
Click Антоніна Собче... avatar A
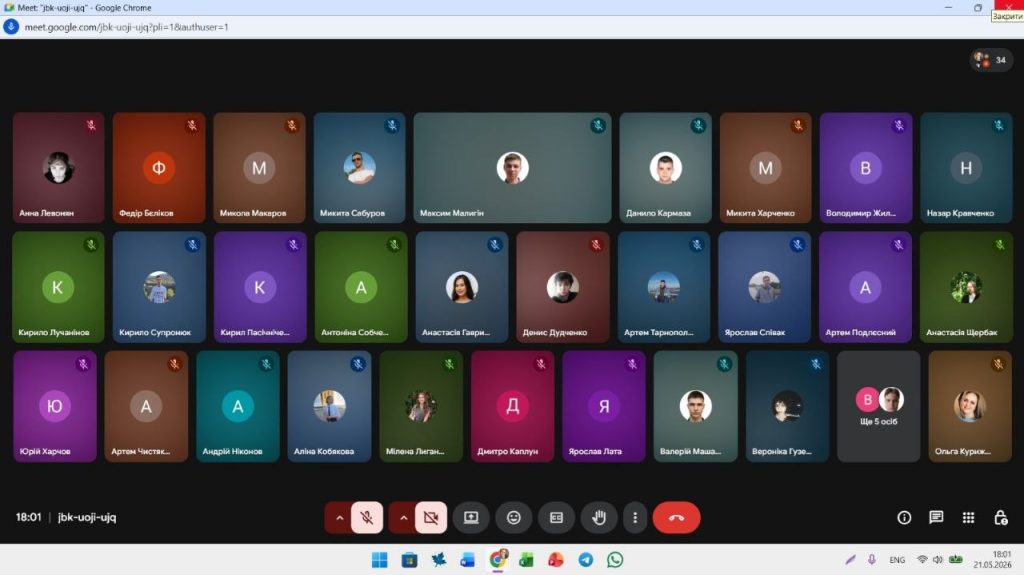[x=360, y=287]
